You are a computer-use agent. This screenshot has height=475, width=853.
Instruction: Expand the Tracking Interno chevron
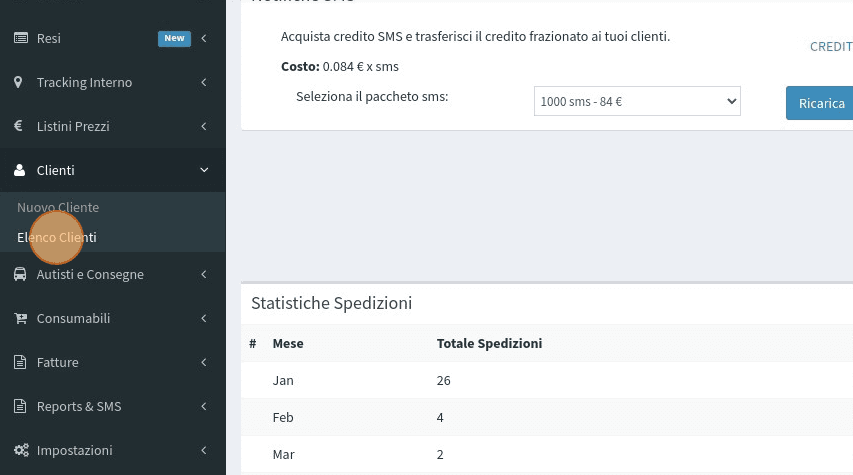tap(204, 82)
